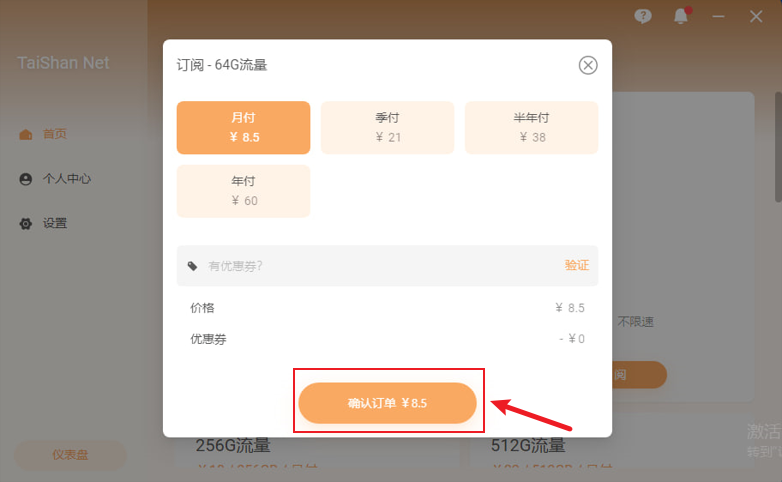Pick the 半年付 ¥38 billing option
The height and width of the screenshot is (482, 782).
pyautogui.click(x=531, y=127)
